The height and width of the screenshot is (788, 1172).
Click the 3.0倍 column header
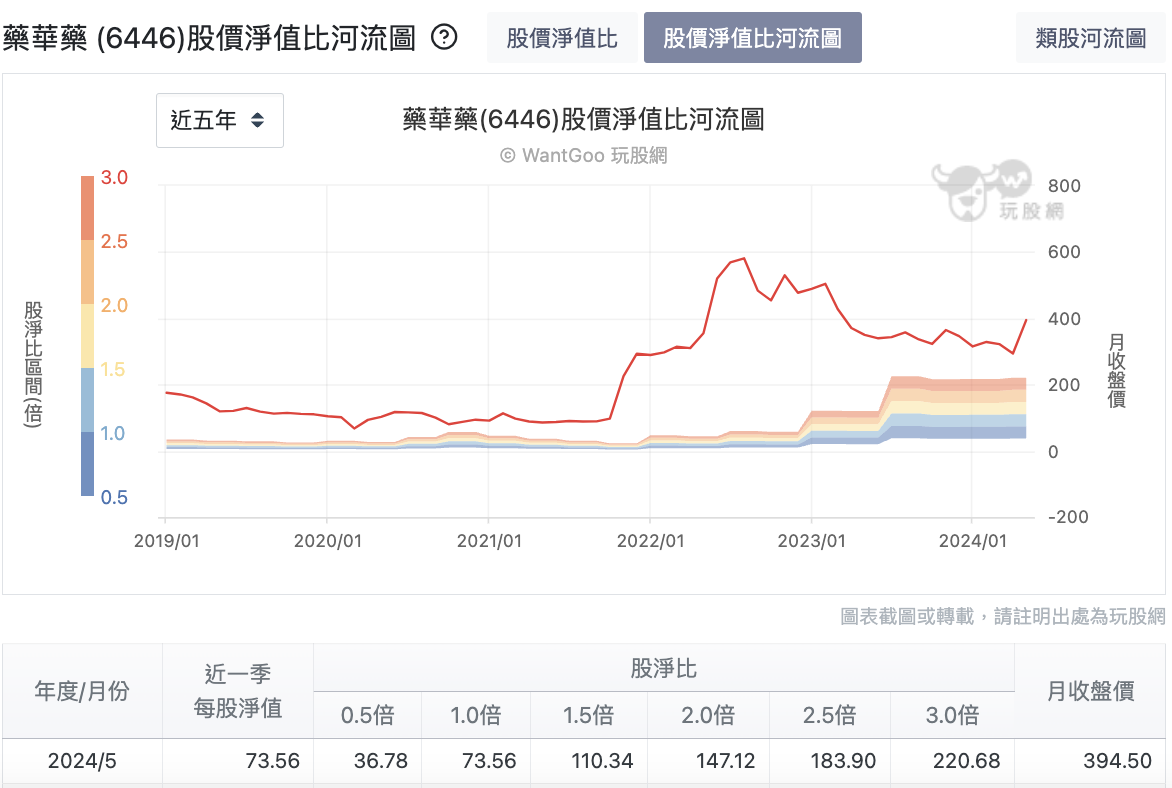tap(952, 715)
